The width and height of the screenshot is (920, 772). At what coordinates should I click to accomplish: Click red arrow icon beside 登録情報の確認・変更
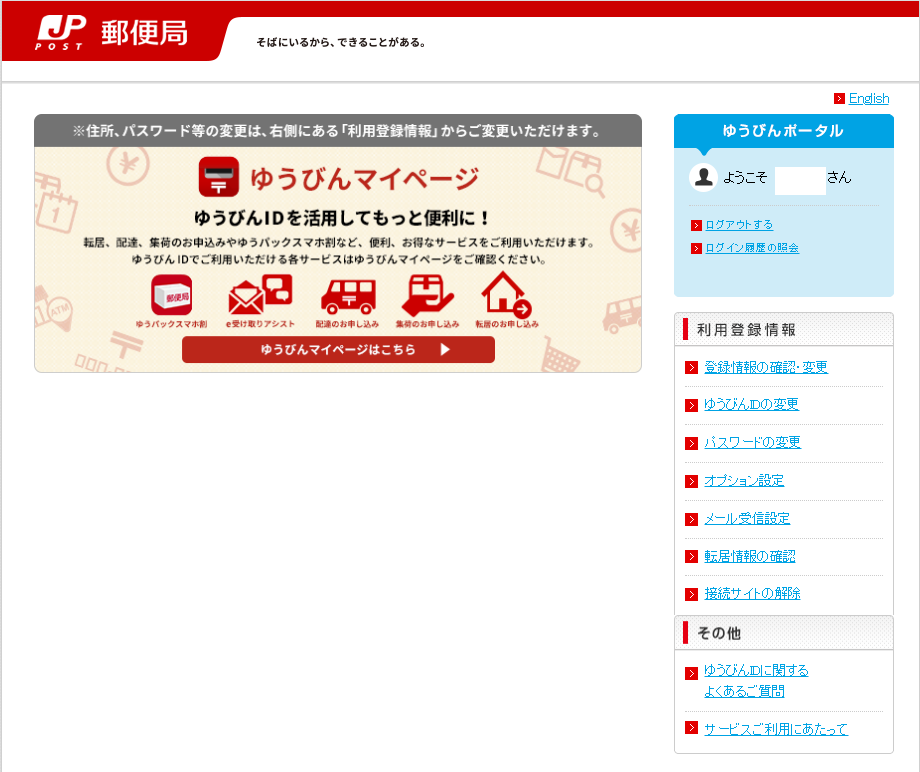pyautogui.click(x=691, y=368)
